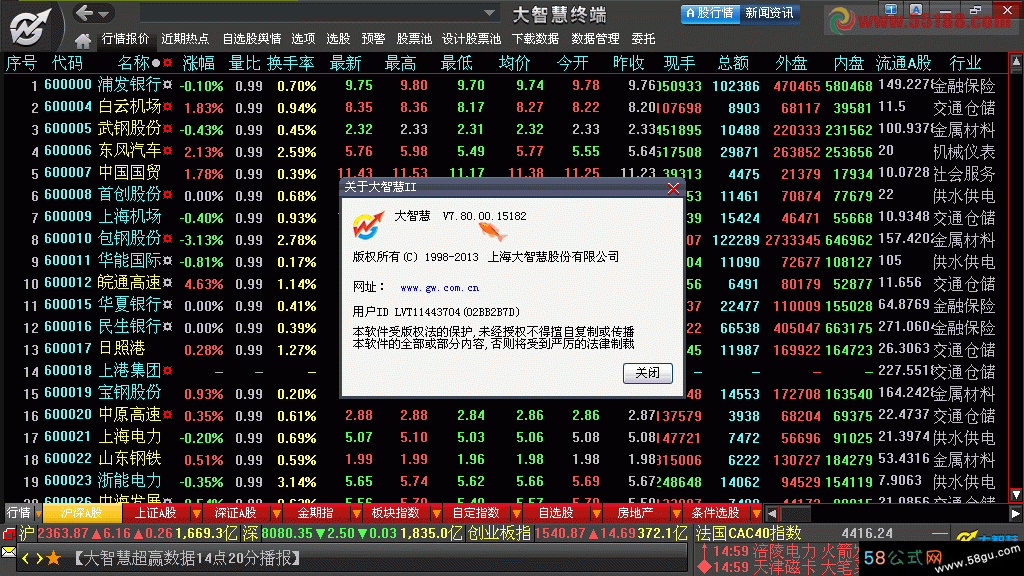Sort by the 换手率 column header
The height and width of the screenshot is (576, 1024).
coord(291,63)
